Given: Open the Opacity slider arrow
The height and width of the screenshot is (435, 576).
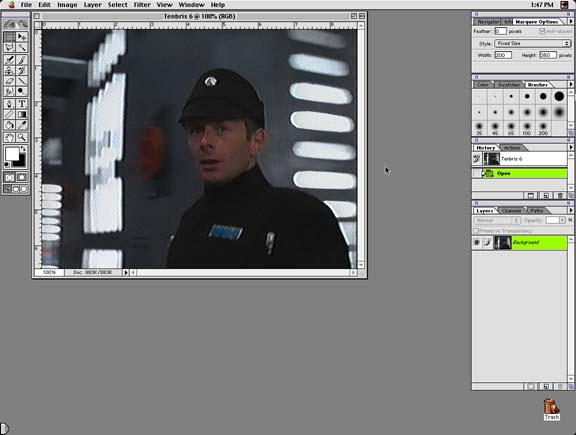Looking at the screenshot, I should pyautogui.click(x=562, y=220).
